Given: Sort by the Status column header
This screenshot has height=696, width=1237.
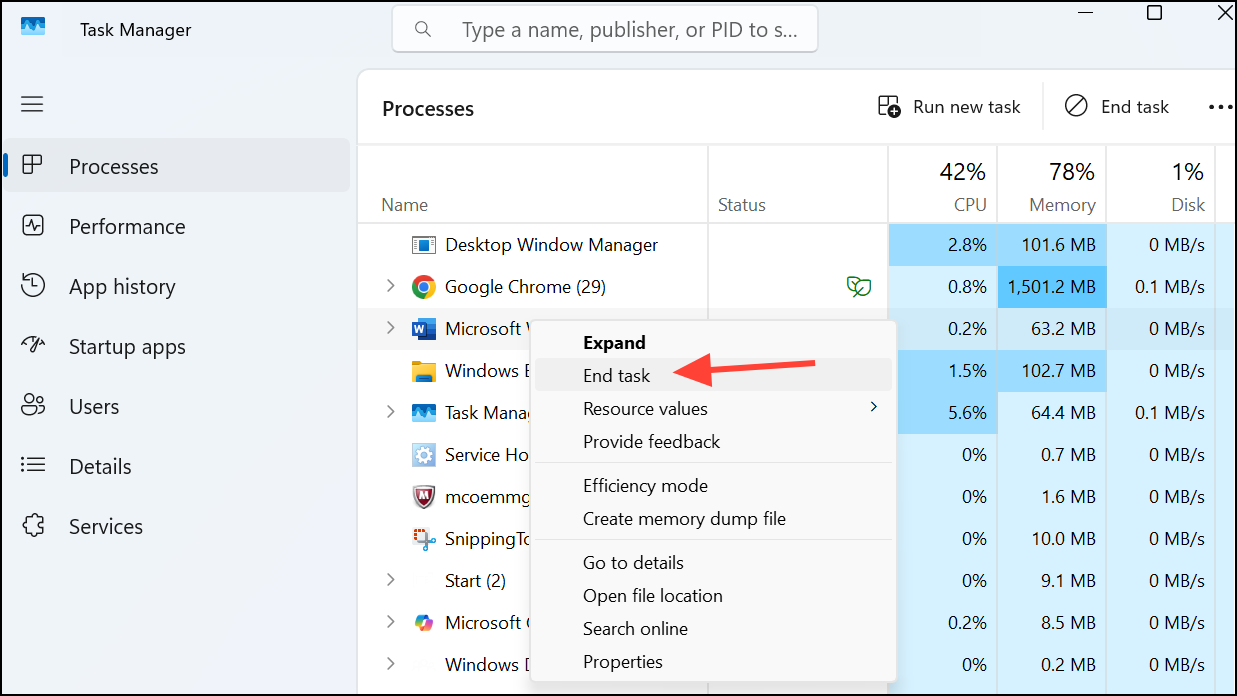Looking at the screenshot, I should pyautogui.click(x=798, y=185).
